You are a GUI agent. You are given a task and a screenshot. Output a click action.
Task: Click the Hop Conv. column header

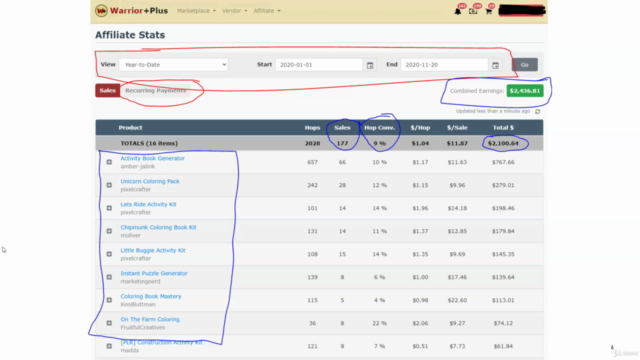click(380, 127)
